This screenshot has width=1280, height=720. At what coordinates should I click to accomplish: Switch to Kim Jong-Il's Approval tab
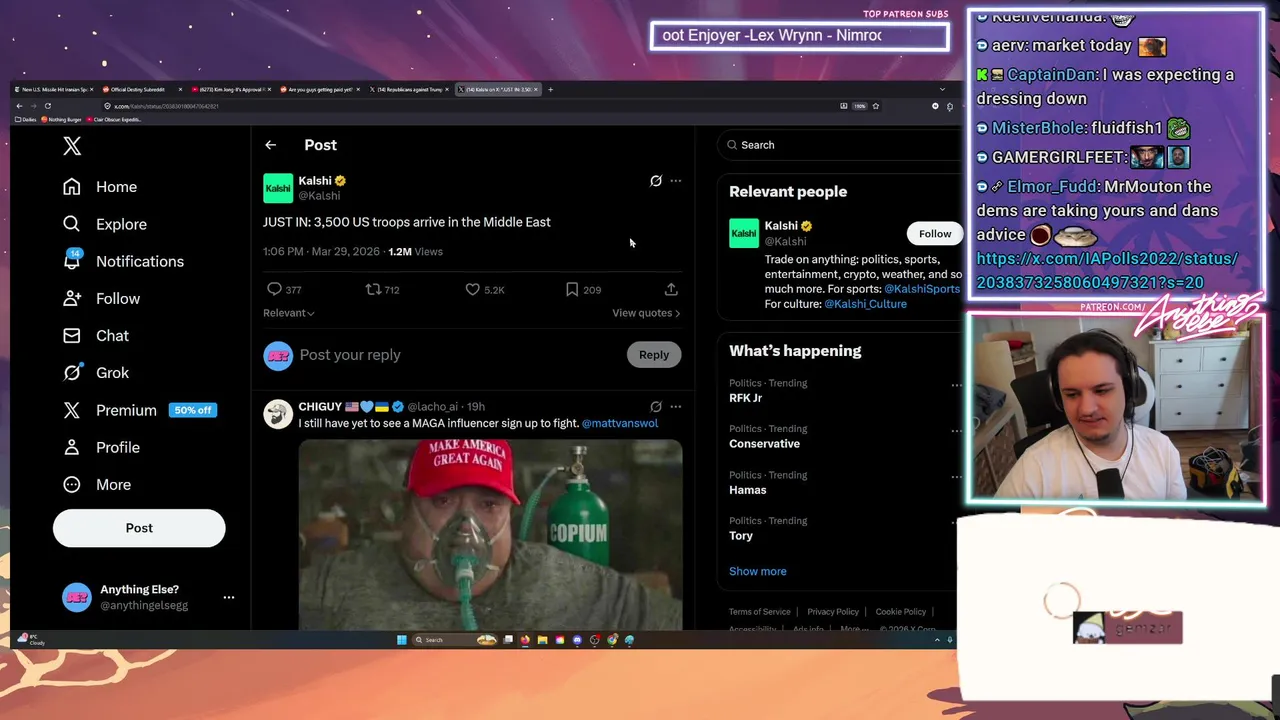pos(231,90)
